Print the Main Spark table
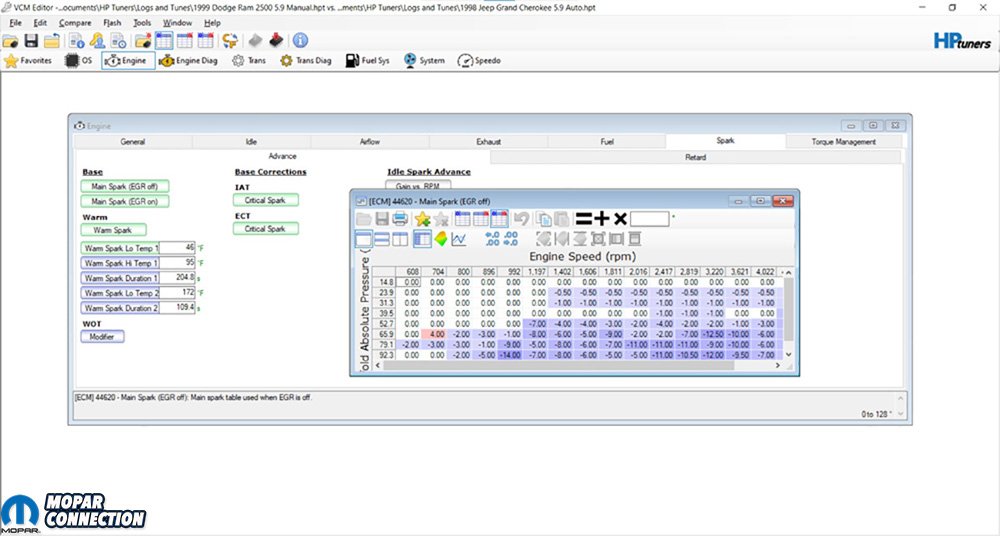Screen dimensions: 1000x536 (400, 219)
